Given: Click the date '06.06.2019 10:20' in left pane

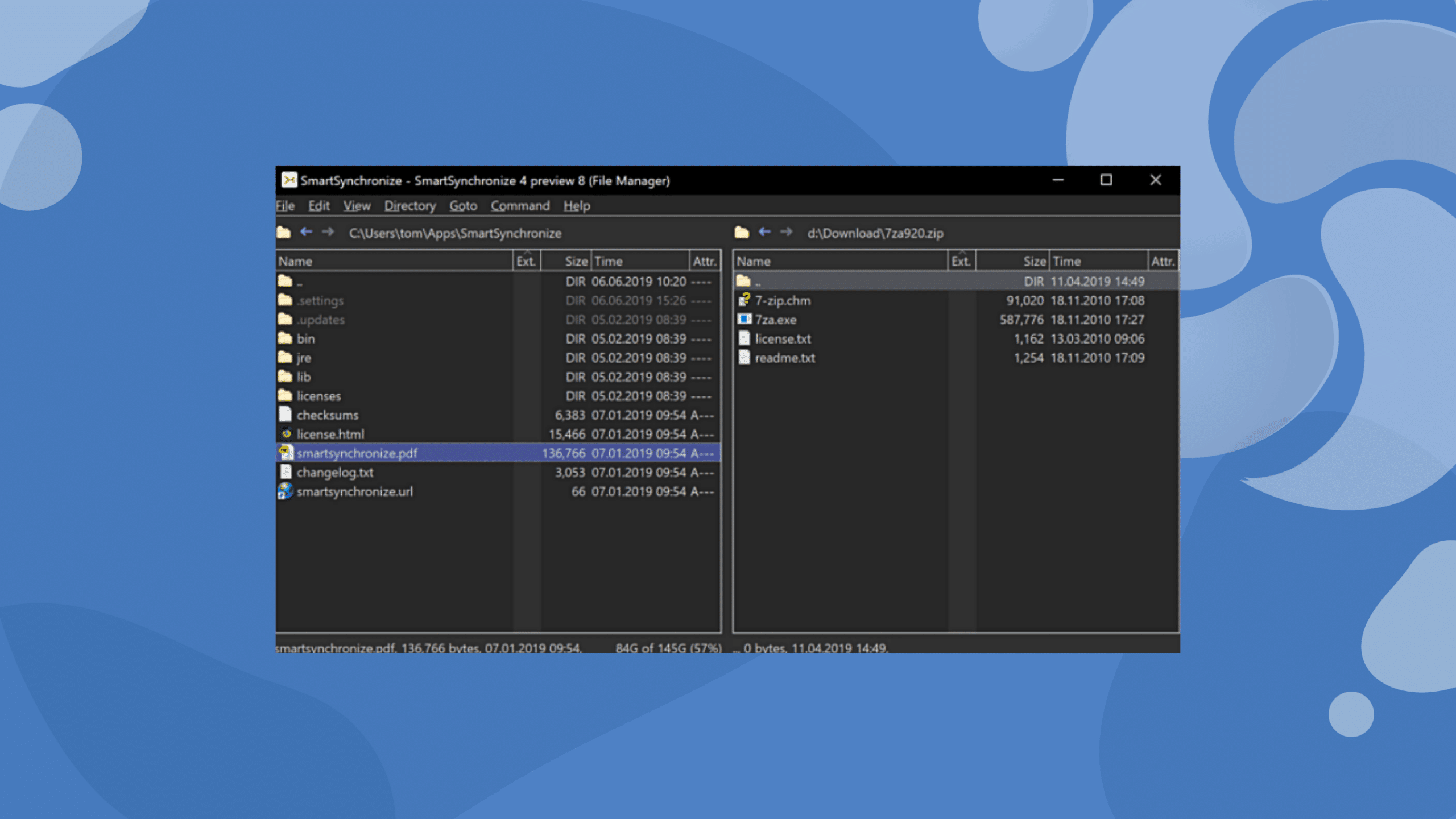Looking at the screenshot, I should [639, 282].
